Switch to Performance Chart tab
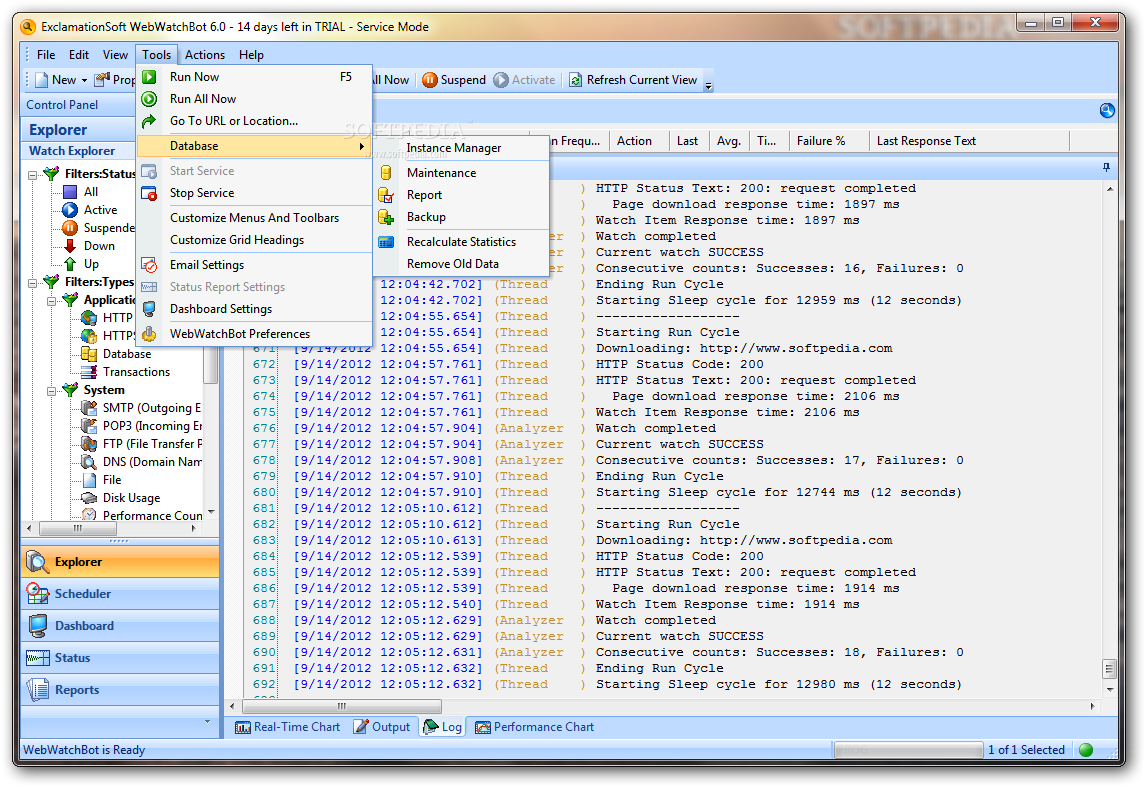Screen dimensions: 1146x787 535,727
